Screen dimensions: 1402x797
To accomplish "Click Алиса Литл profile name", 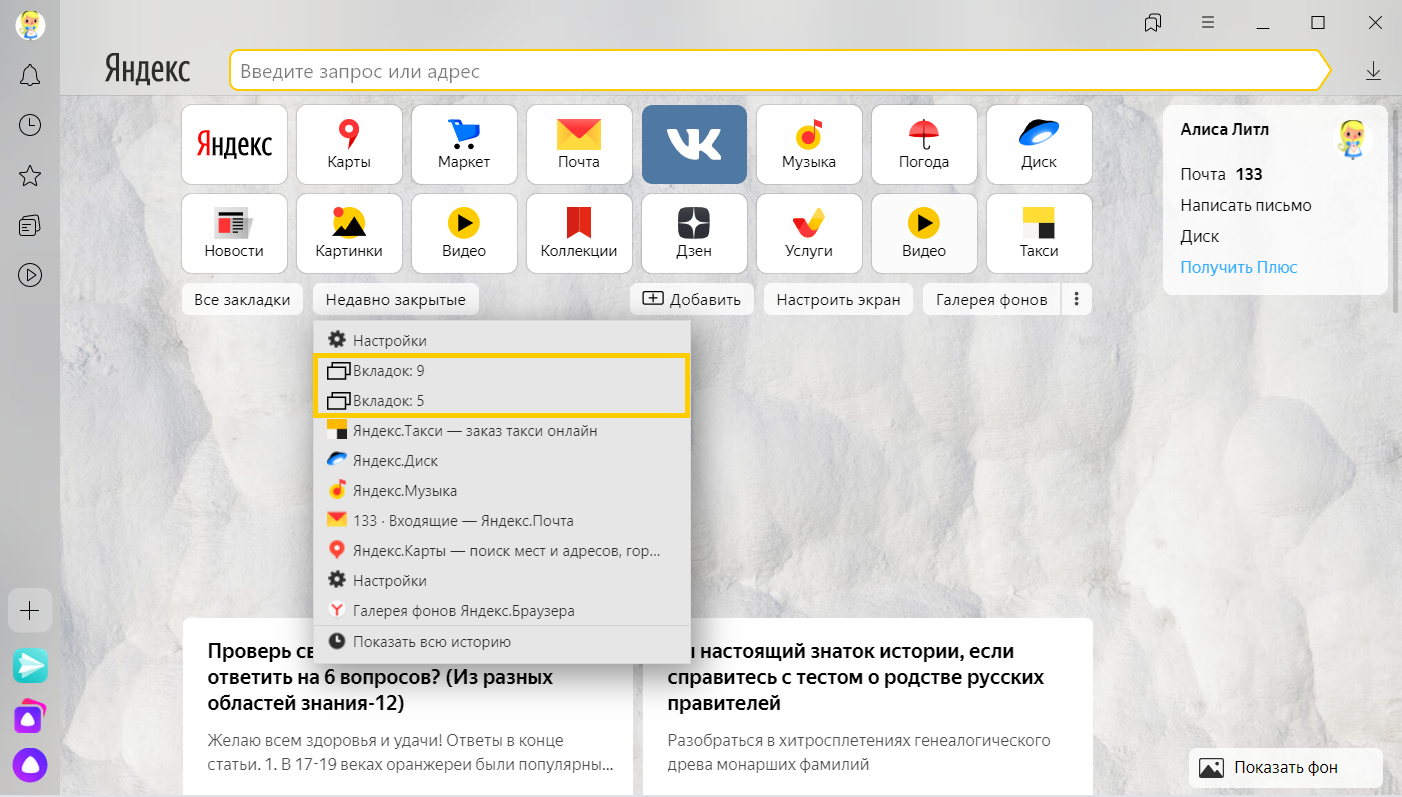I will coord(1225,129).
